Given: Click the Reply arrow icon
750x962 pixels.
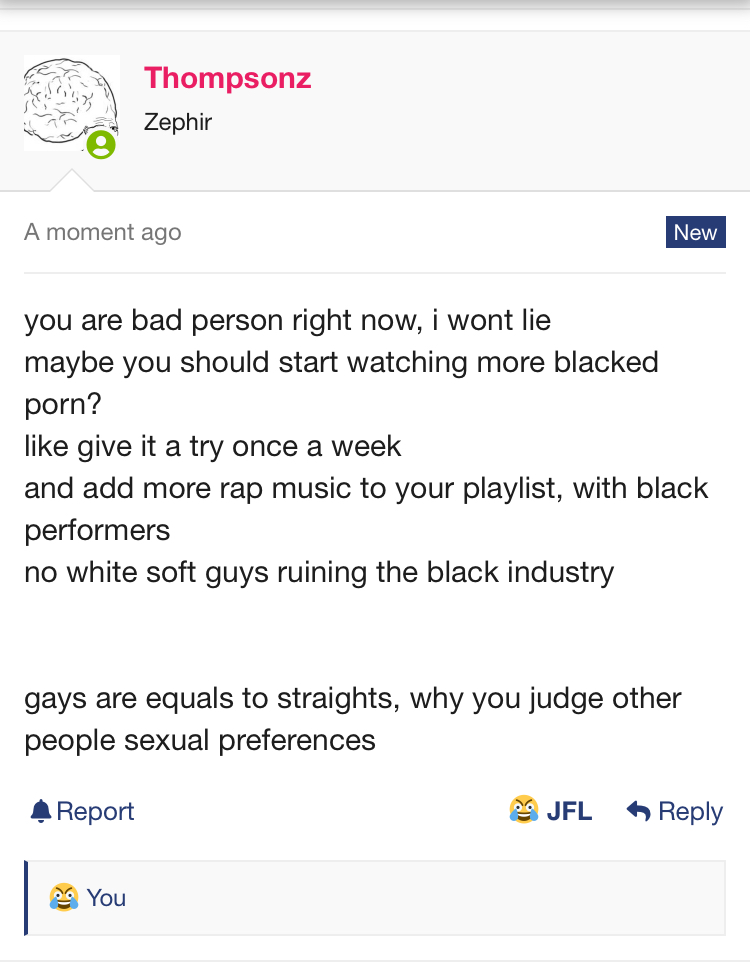Looking at the screenshot, I should pos(638,810).
